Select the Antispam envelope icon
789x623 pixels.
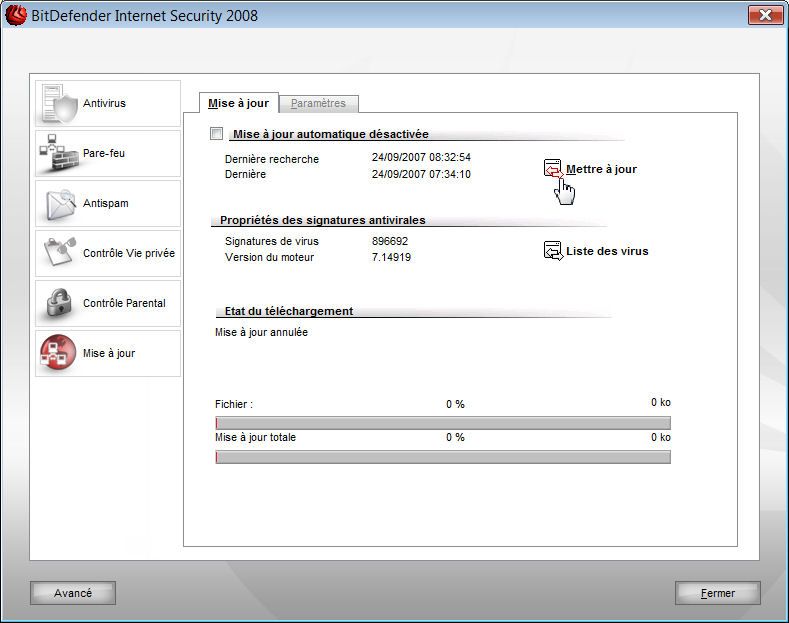click(x=57, y=203)
